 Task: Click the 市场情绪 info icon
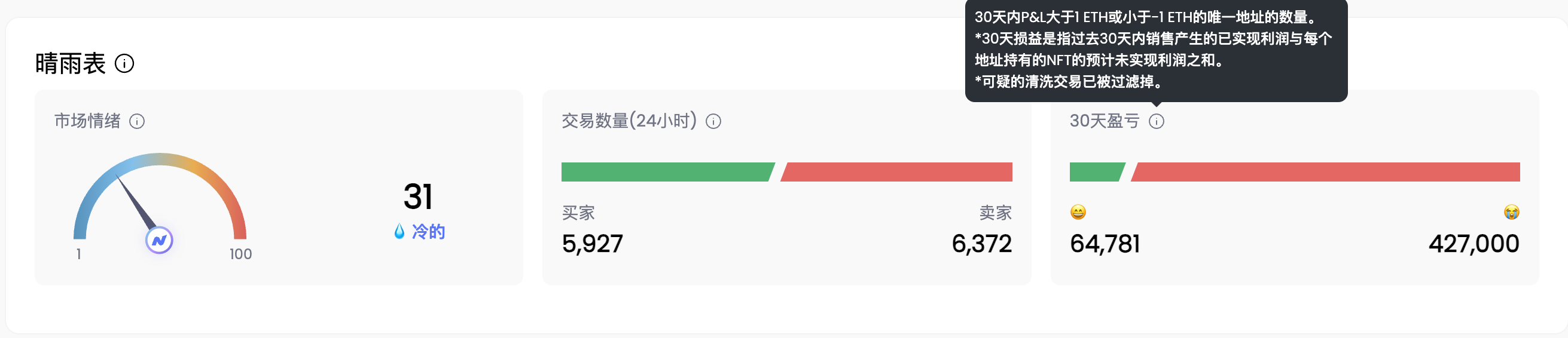(x=137, y=122)
